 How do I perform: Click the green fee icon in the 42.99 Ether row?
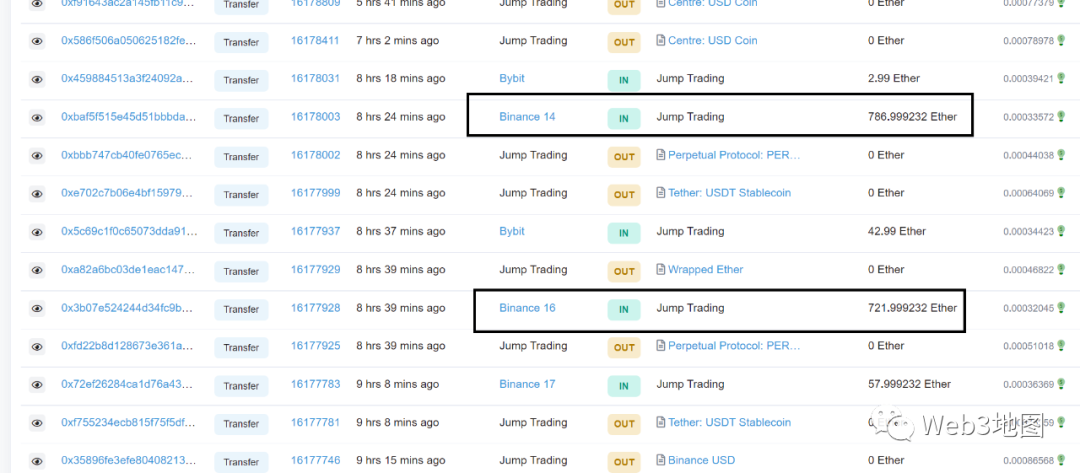pyautogui.click(x=1061, y=232)
